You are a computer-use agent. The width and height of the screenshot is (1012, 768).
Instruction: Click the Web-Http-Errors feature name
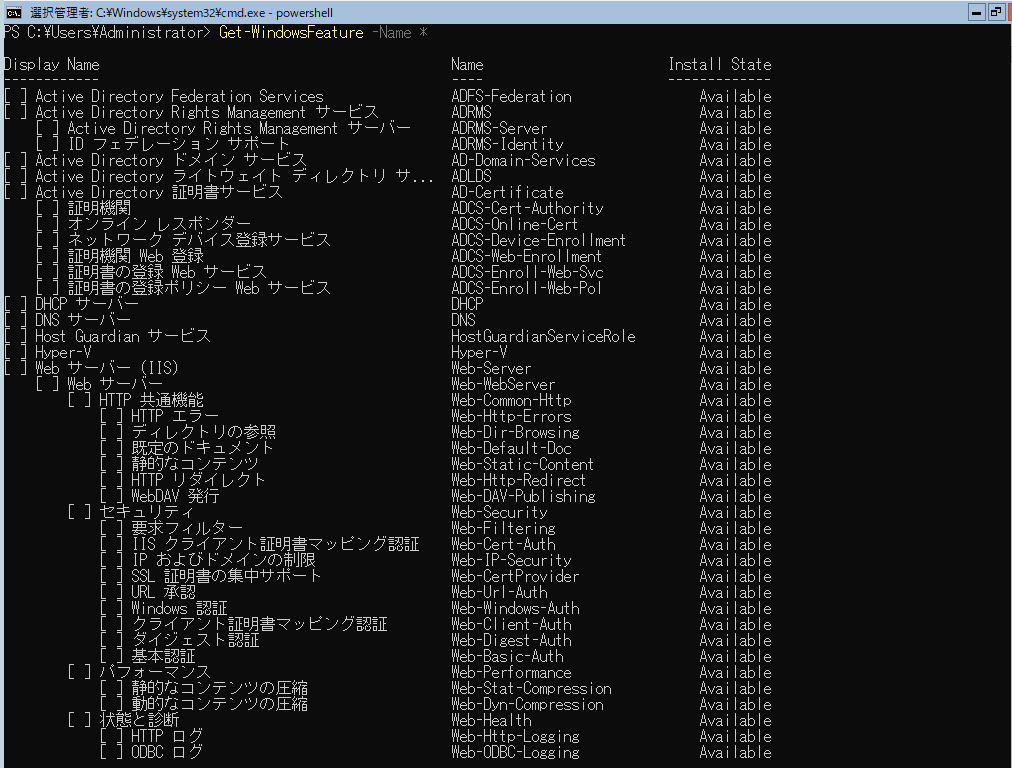(x=511, y=416)
